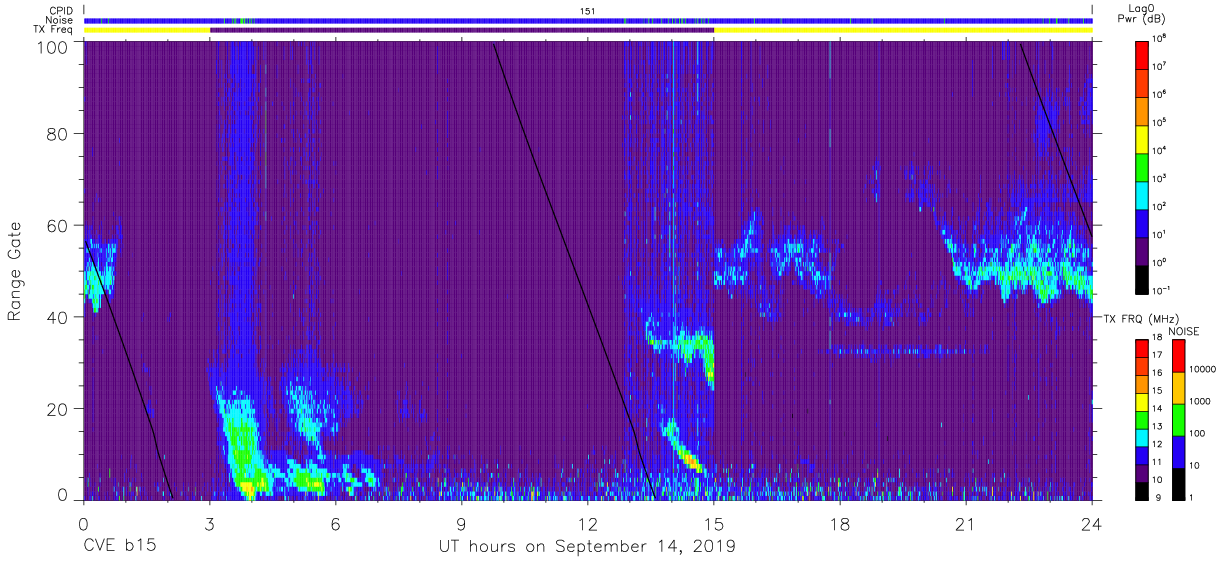The width and height of the screenshot is (1228, 567).
Task: Click the y-axis tick label '80'
Action: (56, 133)
